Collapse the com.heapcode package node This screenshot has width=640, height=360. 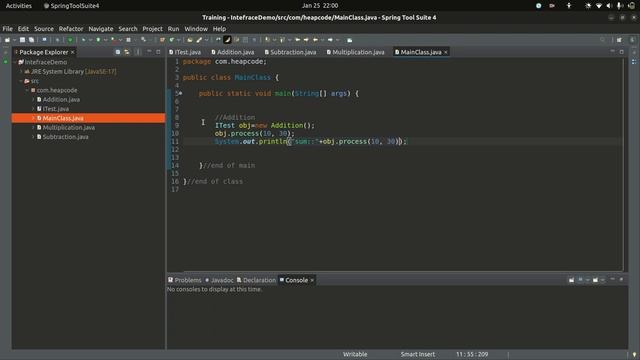(x=27, y=90)
